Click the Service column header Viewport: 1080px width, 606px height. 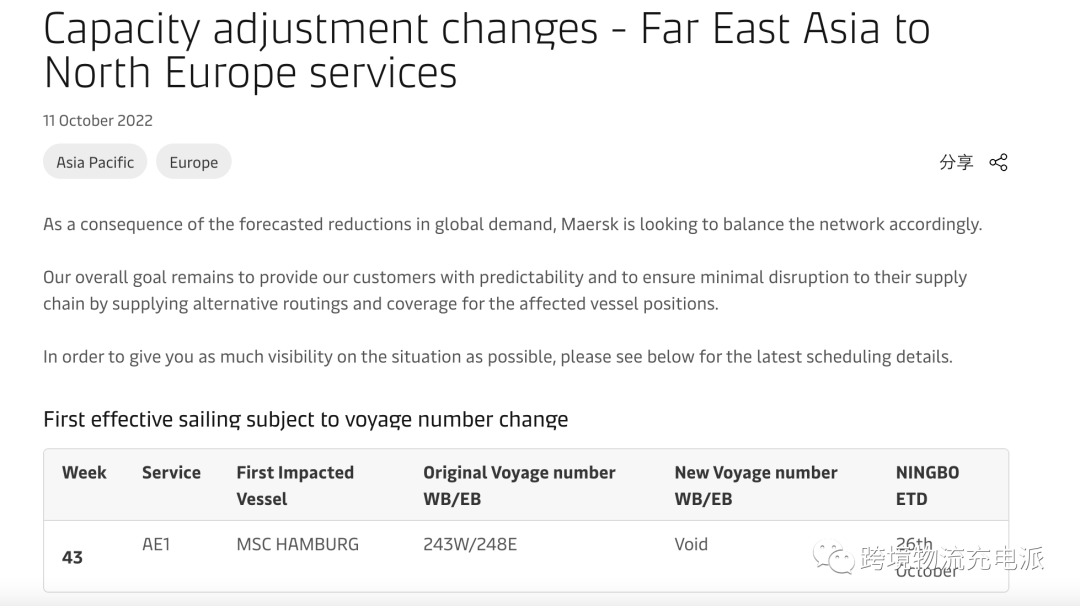171,473
